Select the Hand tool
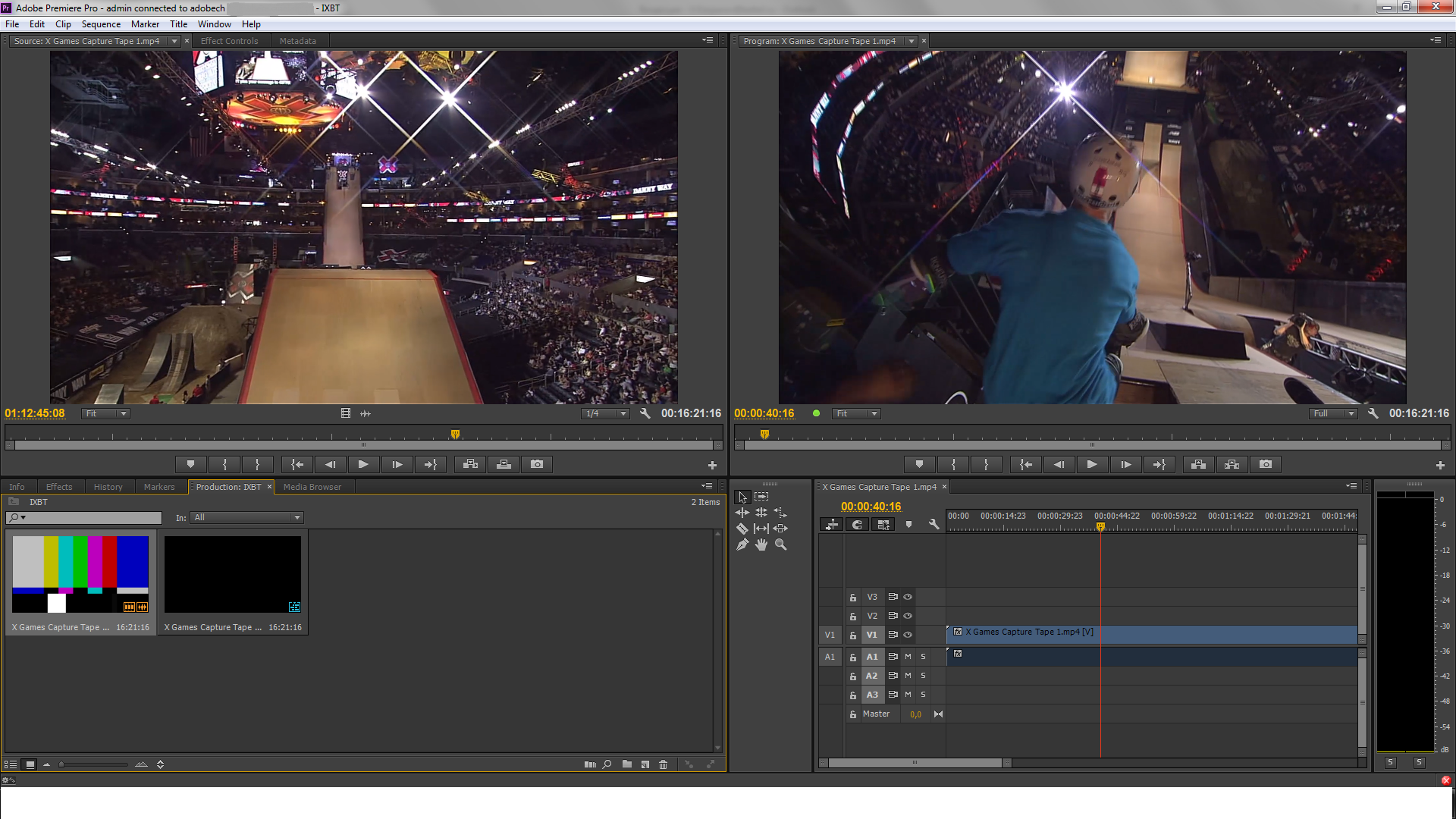The height and width of the screenshot is (819, 1456). pyautogui.click(x=761, y=544)
